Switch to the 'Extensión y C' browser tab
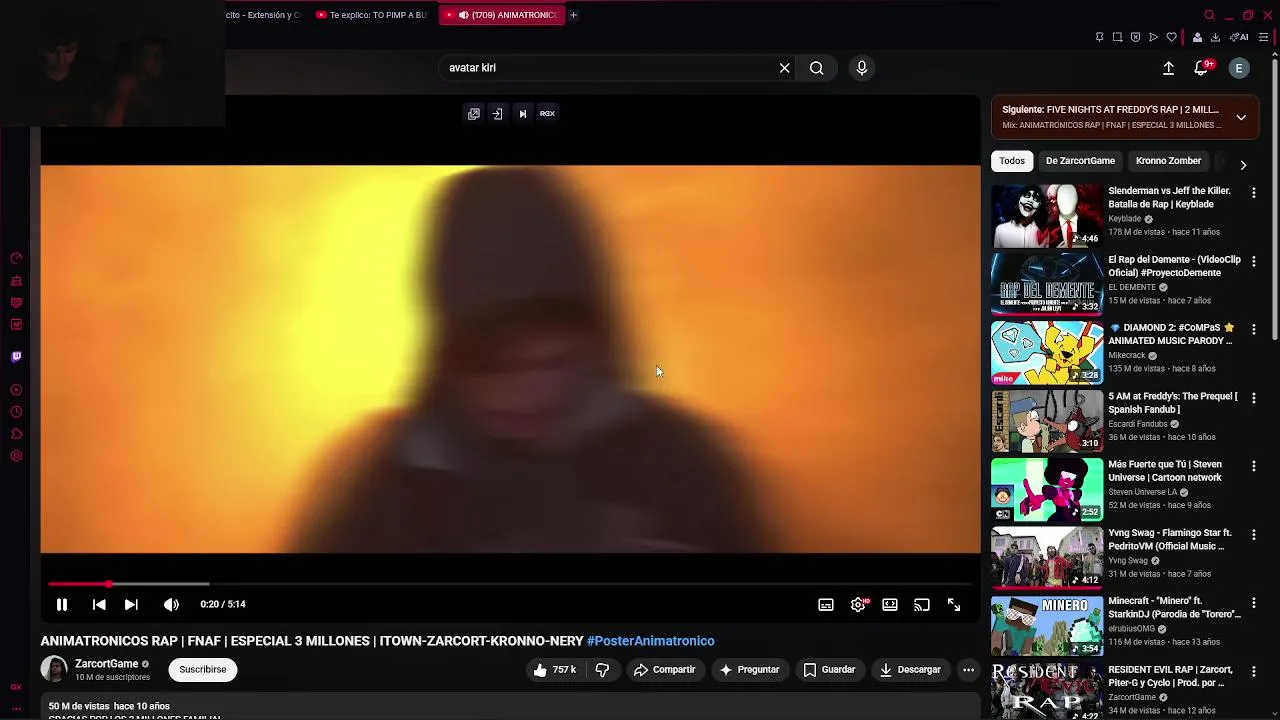The height and width of the screenshot is (720, 1280). [262, 15]
